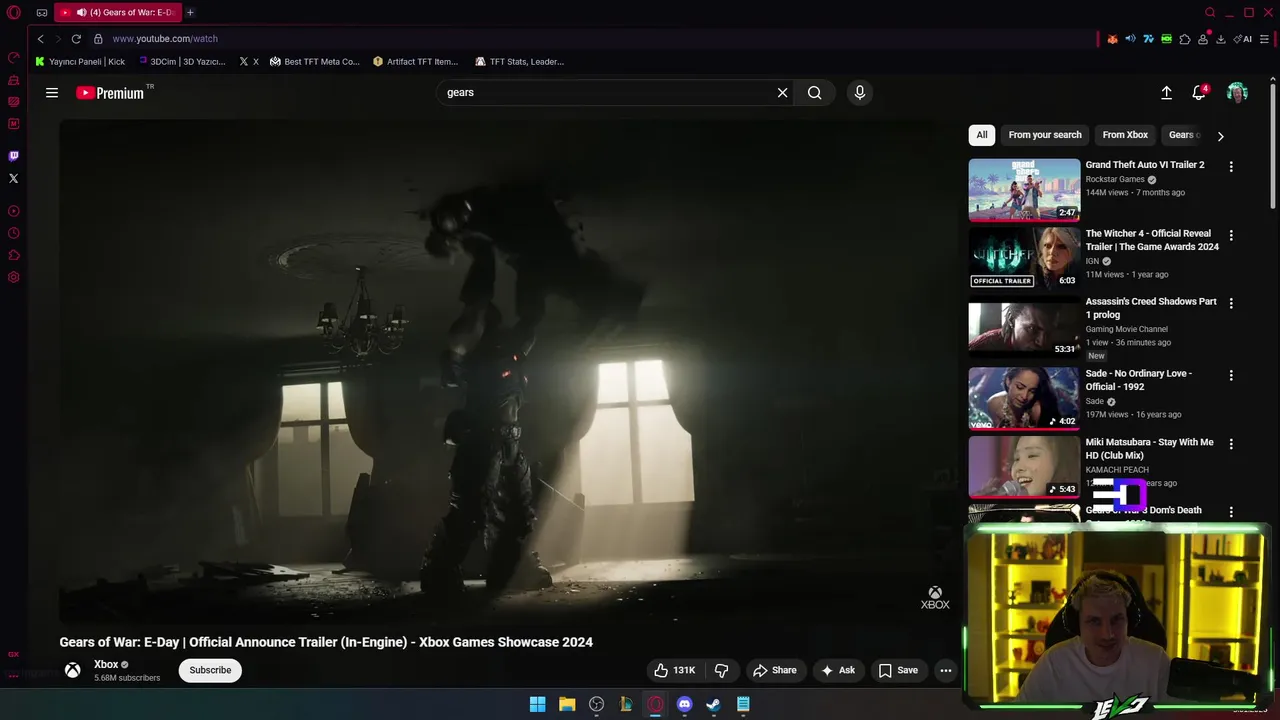Open TFT Stats, Leader... bookmark
The image size is (1280, 720).
(x=520, y=62)
